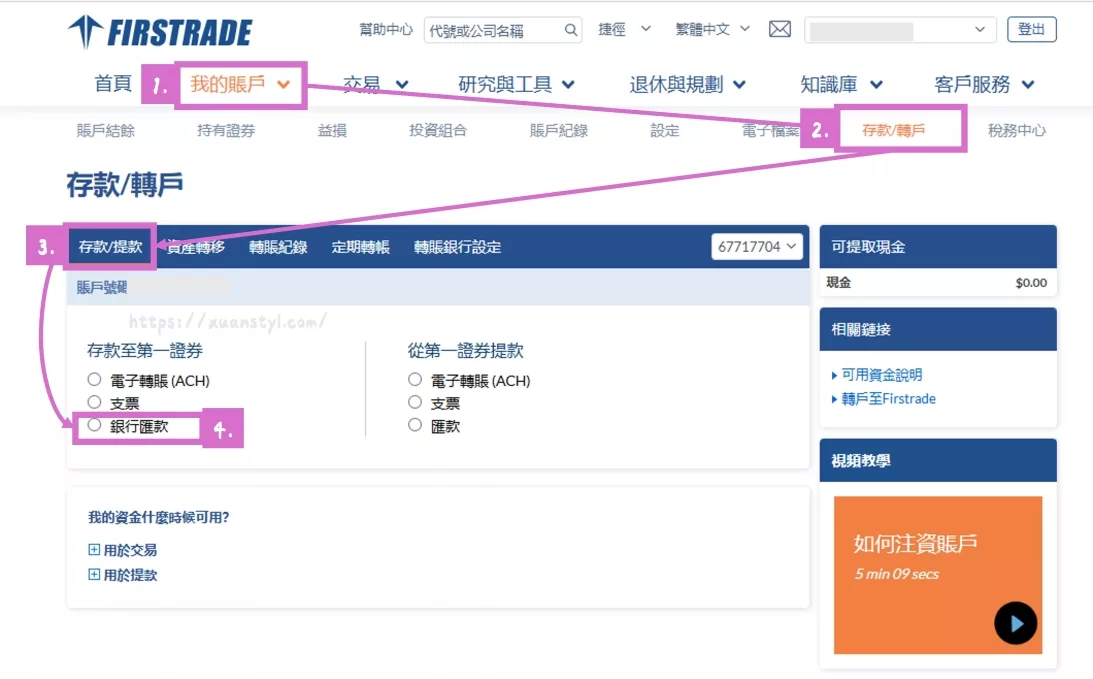Image resolution: width=1093 pixels, height=679 pixels.
Task: Open the account number 67717704 dropdown
Action: pos(757,246)
